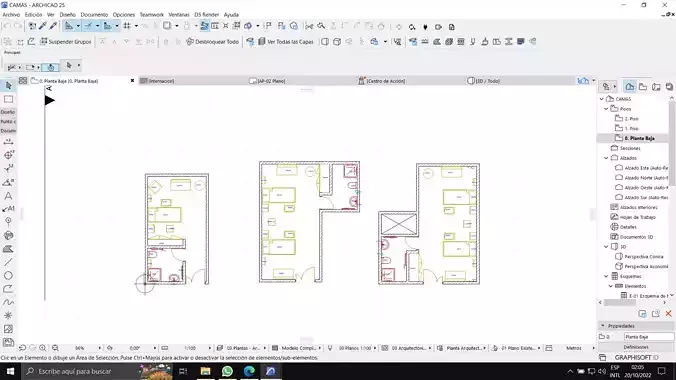Image resolution: width=676 pixels, height=380 pixels.
Task: Select the Marquee tool in the toolbox
Action: (x=8, y=99)
